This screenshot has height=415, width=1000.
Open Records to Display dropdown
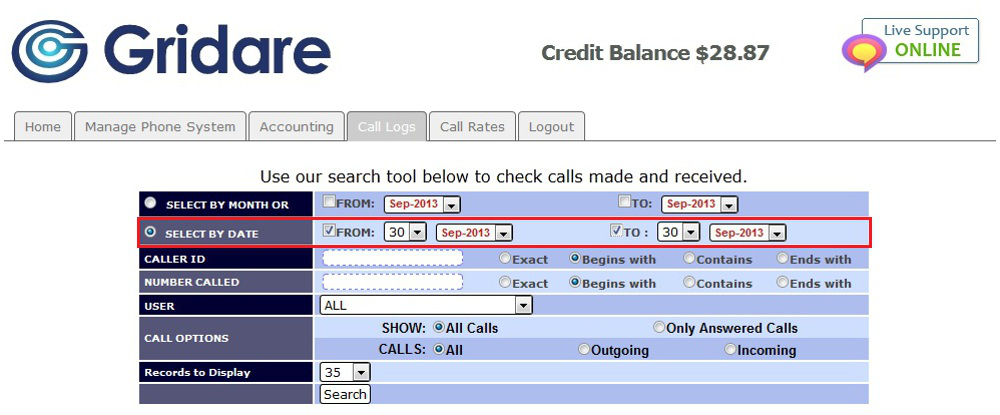point(346,372)
